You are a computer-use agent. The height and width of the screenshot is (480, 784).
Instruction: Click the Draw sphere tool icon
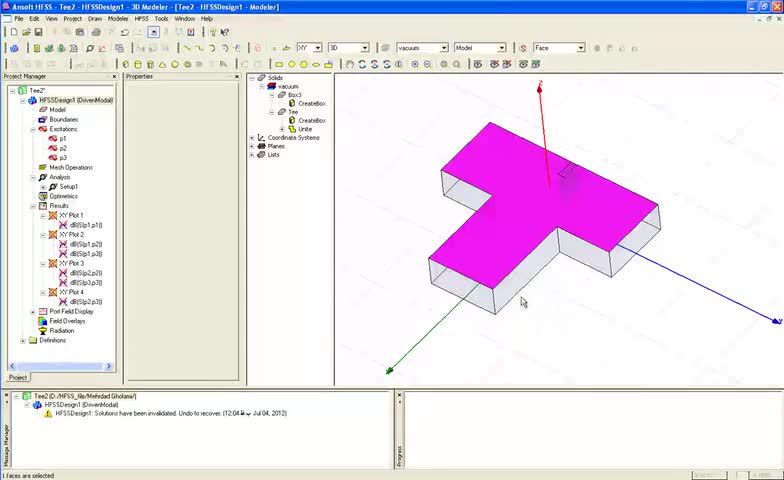click(x=174, y=64)
